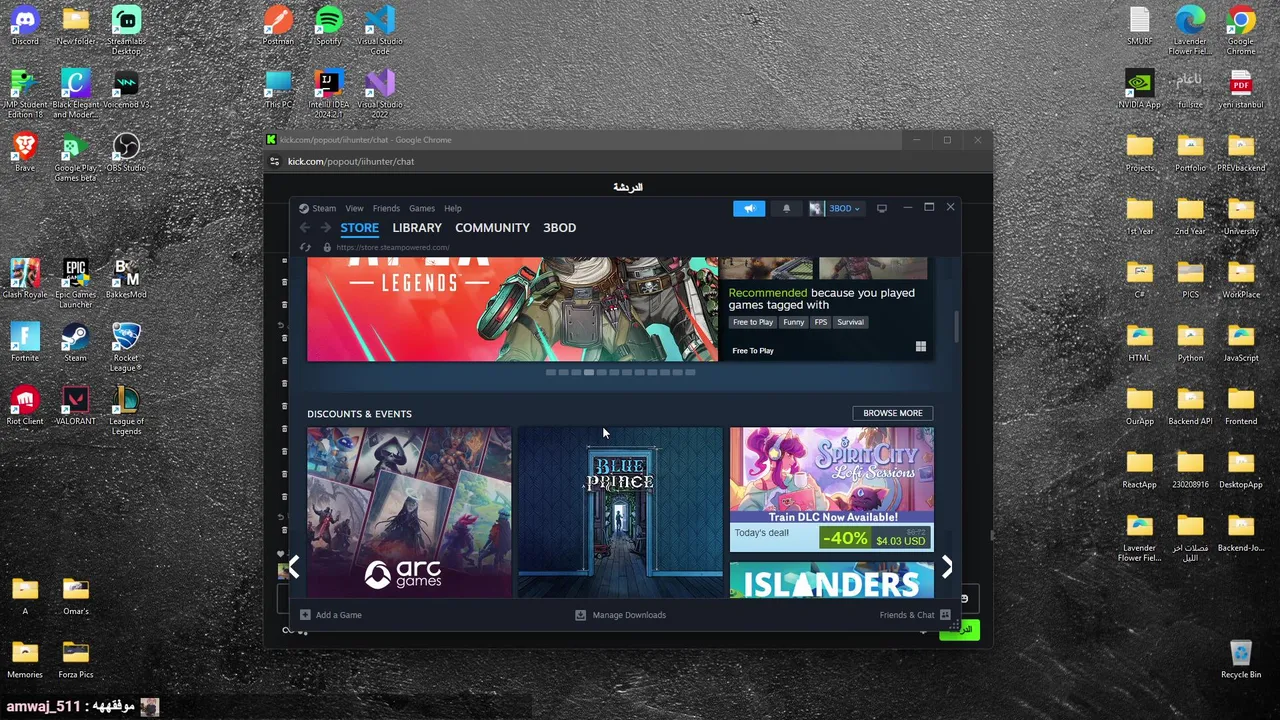Select the Forza Pics folder
Screen dimensions: 1280x720
coord(76,658)
